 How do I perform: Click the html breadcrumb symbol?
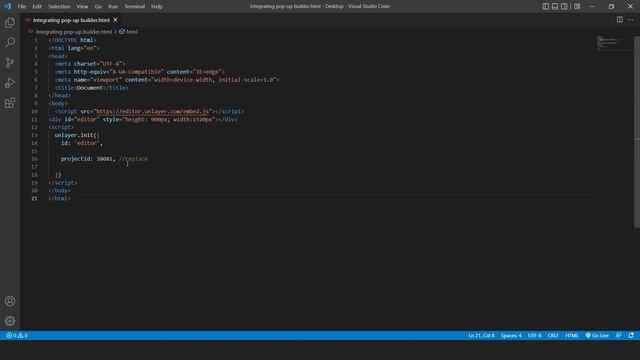129,31
